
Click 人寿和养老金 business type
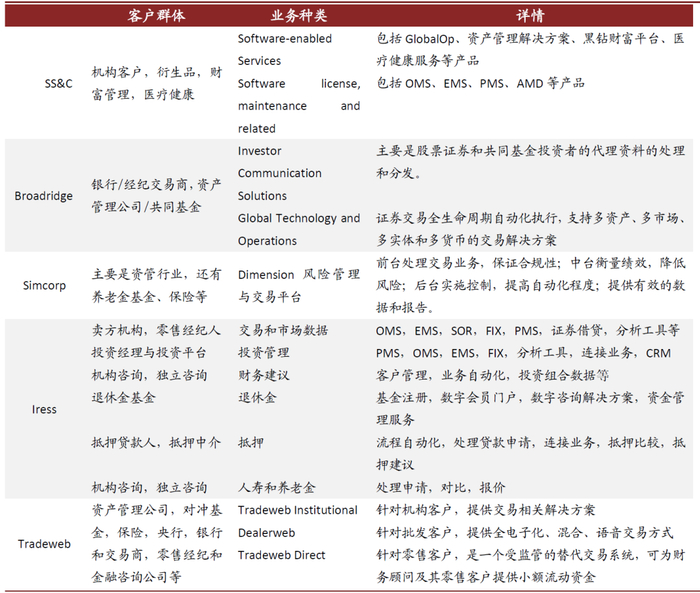pyautogui.click(x=276, y=487)
